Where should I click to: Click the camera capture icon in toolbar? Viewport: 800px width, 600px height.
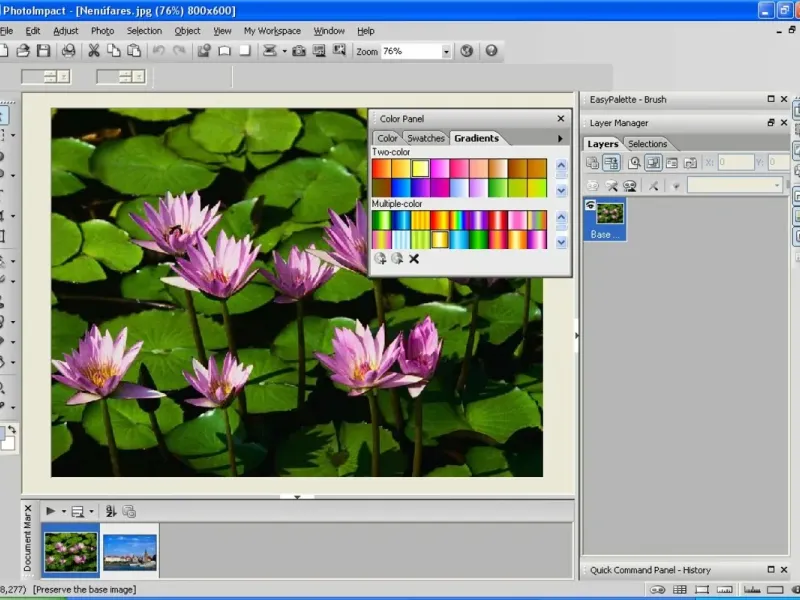point(299,51)
